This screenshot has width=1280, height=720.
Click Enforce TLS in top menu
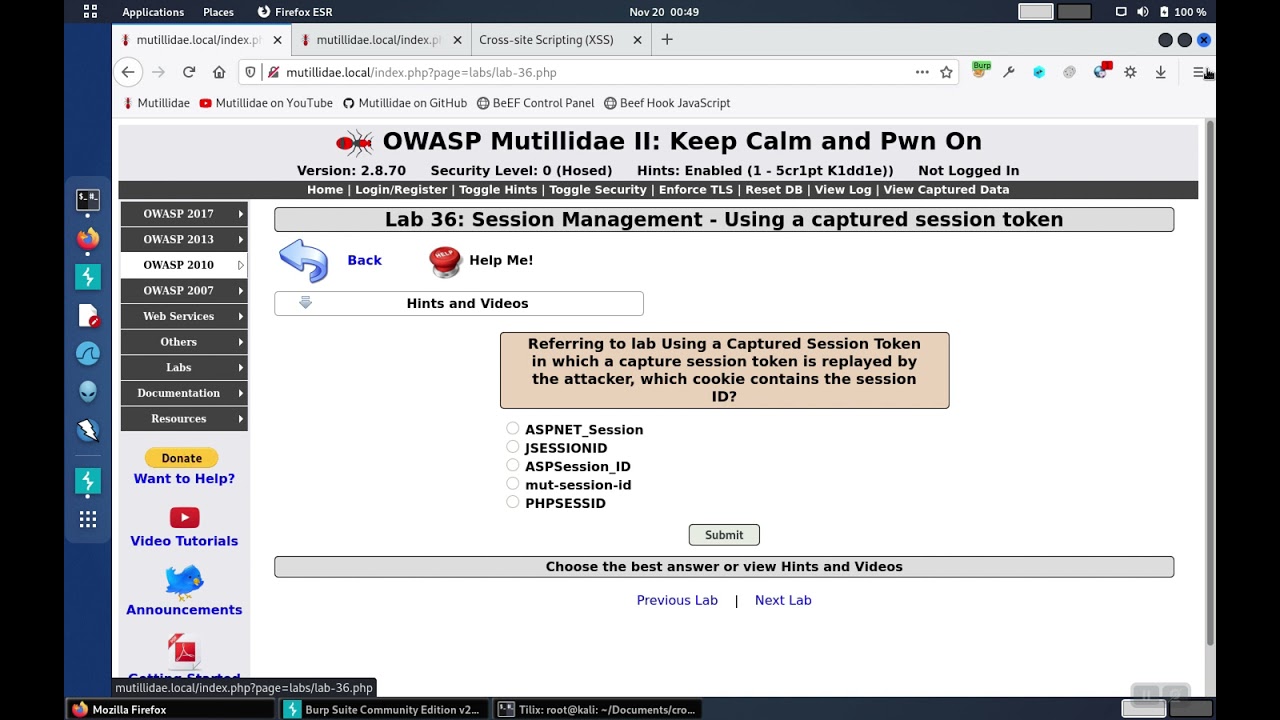coord(696,190)
